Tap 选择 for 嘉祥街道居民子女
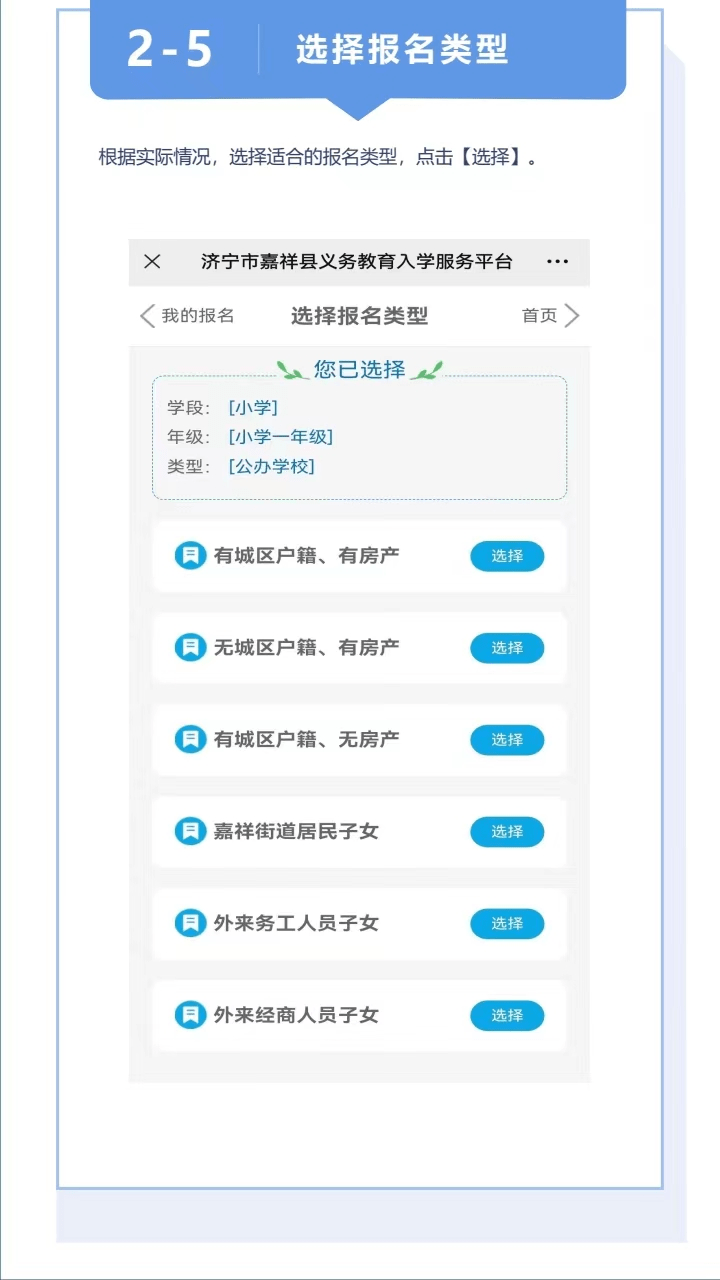The height and width of the screenshot is (1280, 720). point(507,832)
